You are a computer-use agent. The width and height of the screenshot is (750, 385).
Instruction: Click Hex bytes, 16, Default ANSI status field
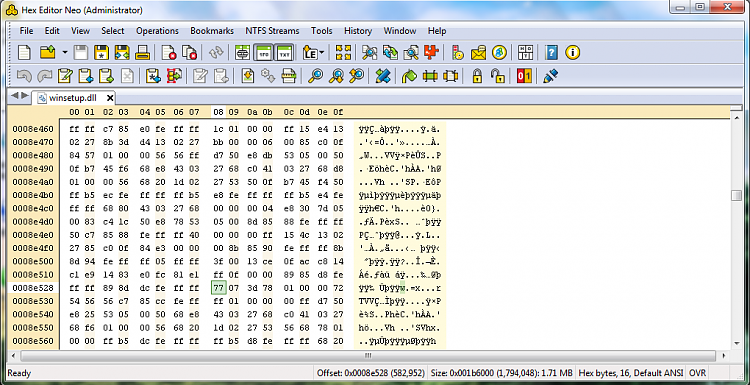click(631, 373)
